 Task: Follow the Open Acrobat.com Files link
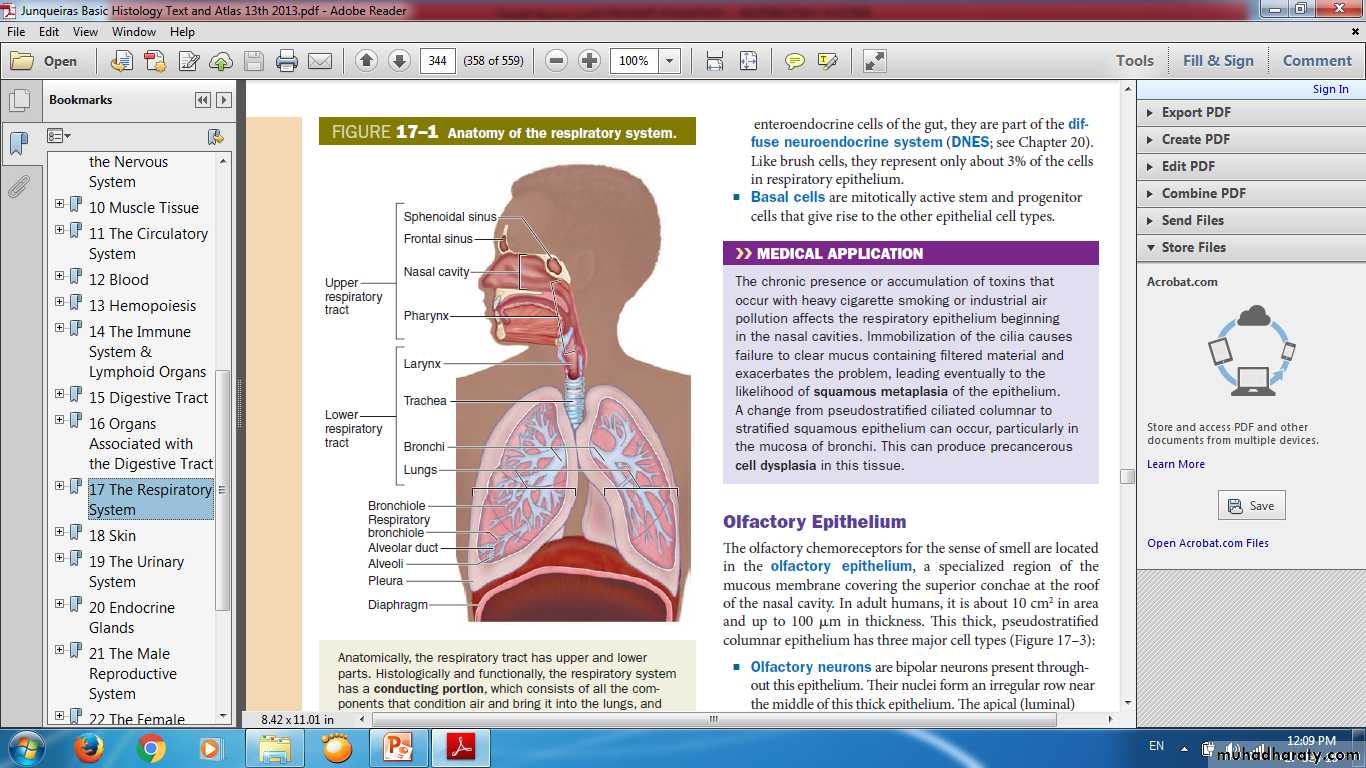(x=1207, y=543)
